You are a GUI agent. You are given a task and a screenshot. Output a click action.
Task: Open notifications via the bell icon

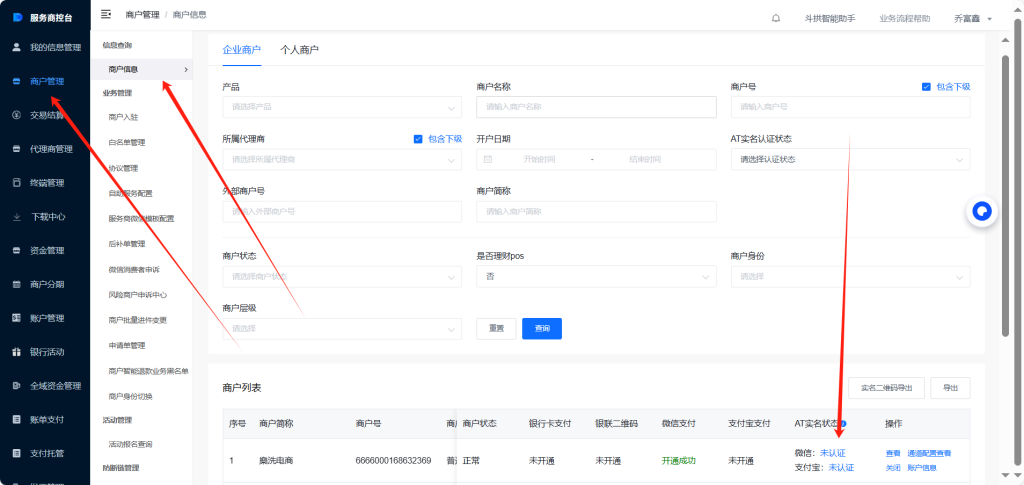(x=776, y=18)
